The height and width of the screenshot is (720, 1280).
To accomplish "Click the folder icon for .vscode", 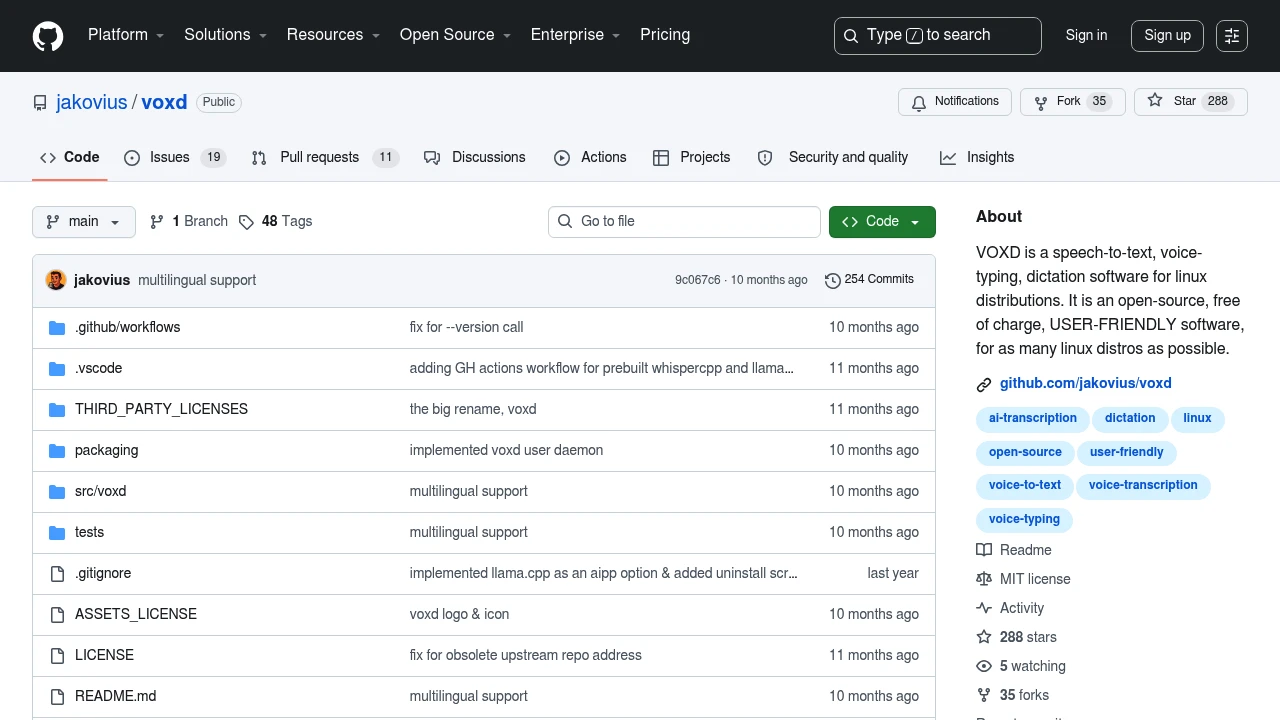I will pyautogui.click(x=57, y=369).
